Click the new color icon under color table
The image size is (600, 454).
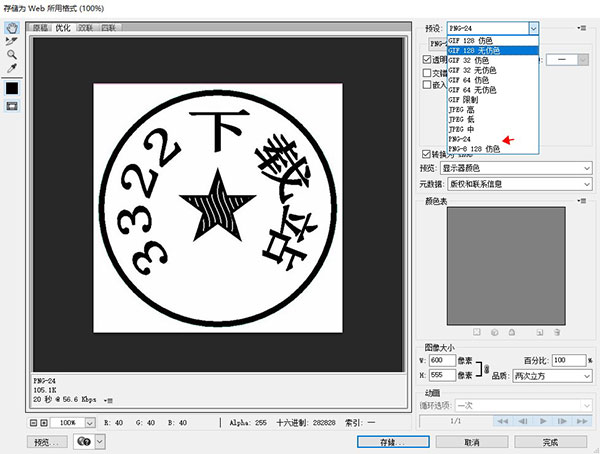(540, 332)
